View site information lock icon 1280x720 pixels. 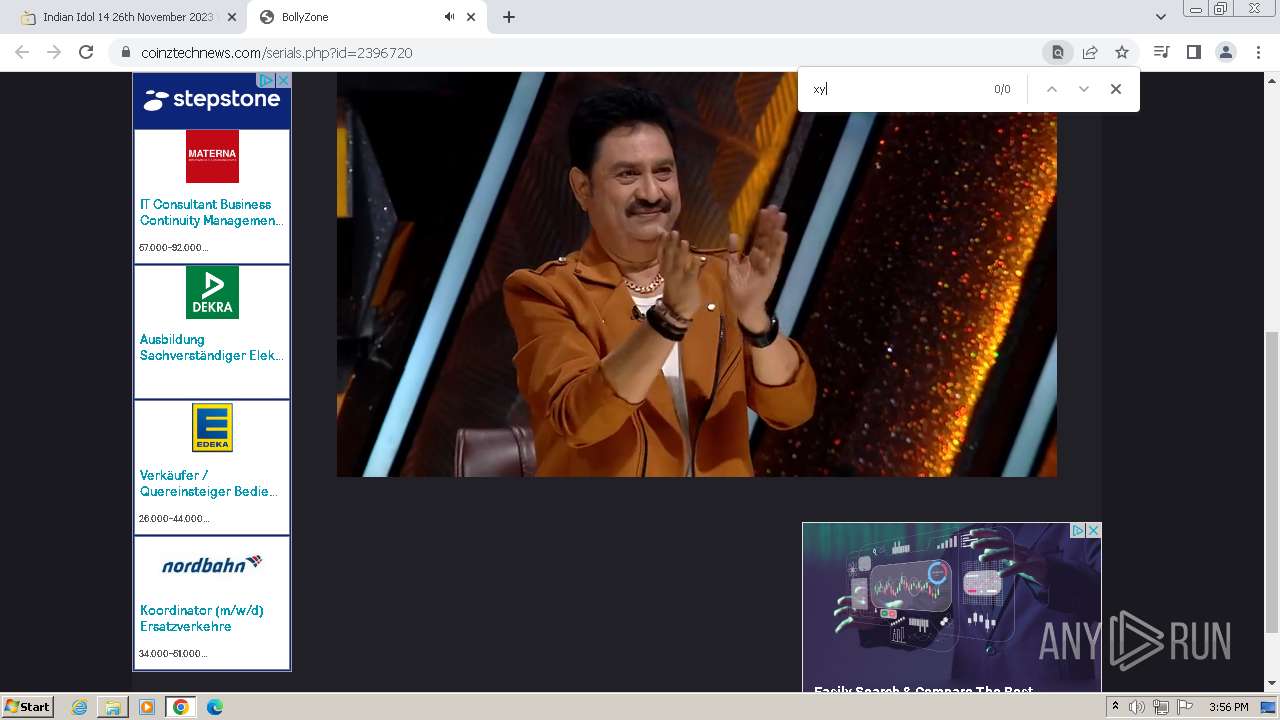tap(125, 52)
